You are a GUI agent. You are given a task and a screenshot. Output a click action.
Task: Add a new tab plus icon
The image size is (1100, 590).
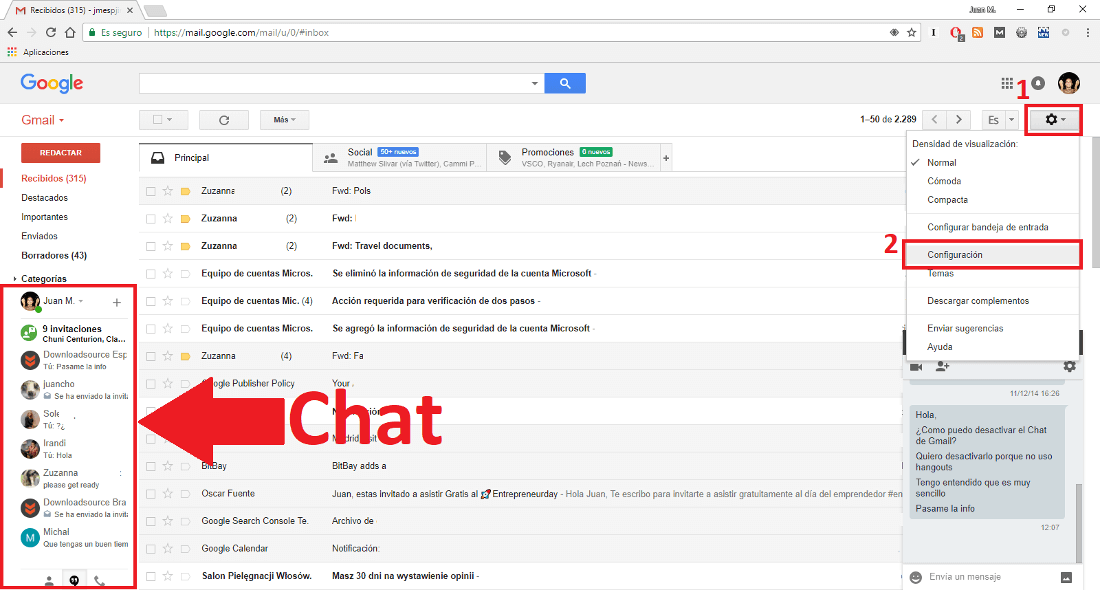pos(666,158)
